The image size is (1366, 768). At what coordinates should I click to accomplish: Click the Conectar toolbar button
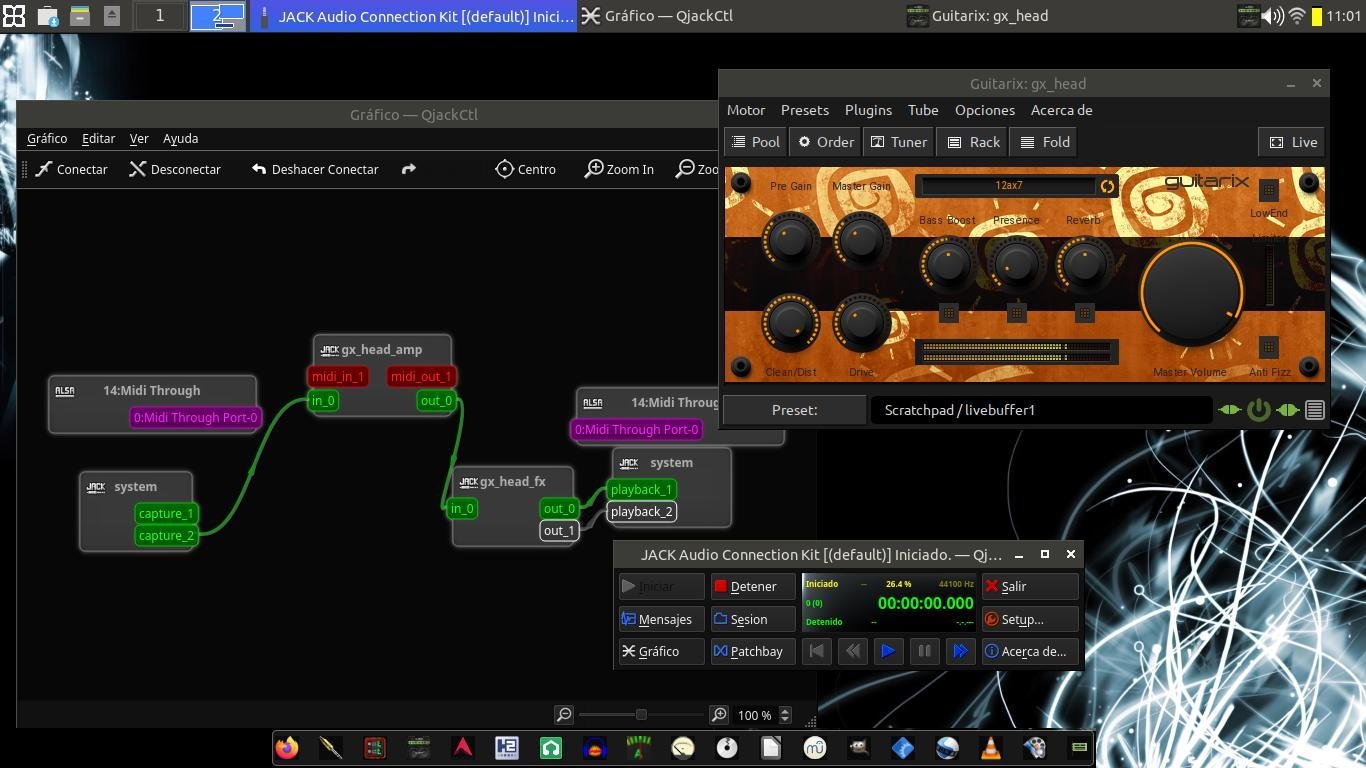pos(72,169)
